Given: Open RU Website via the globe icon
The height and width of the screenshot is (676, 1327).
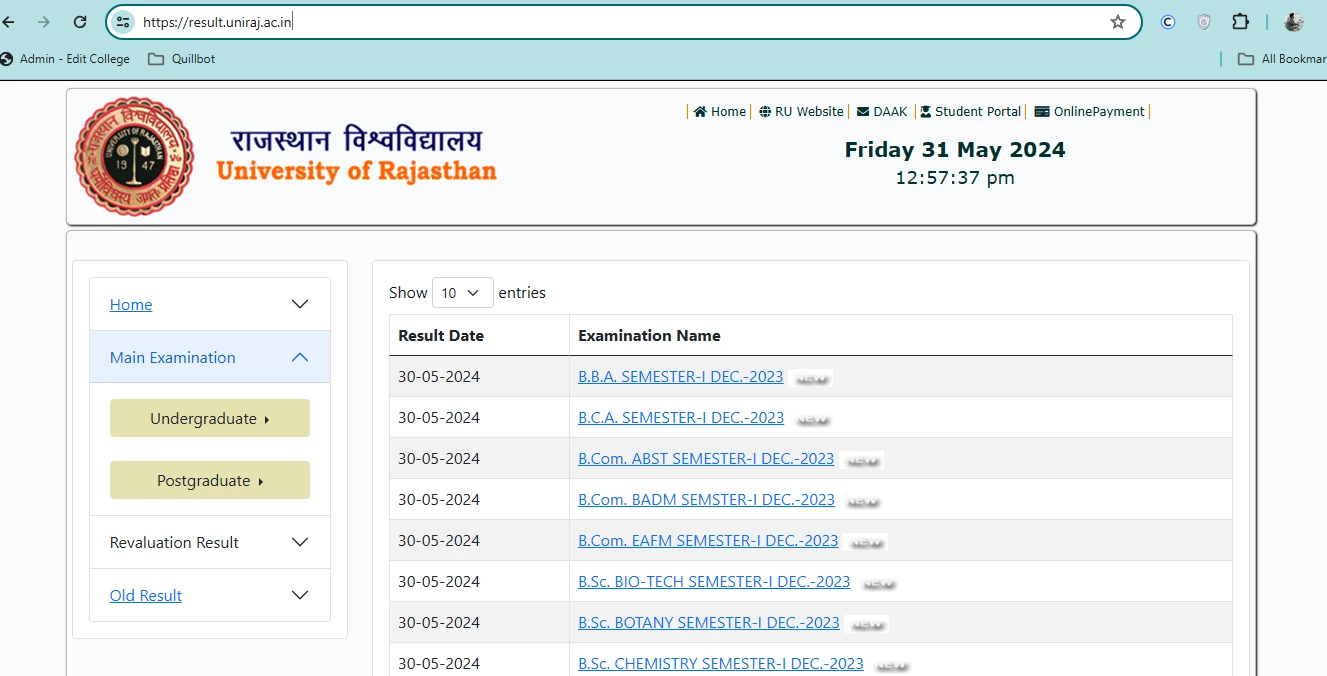Looking at the screenshot, I should point(765,111).
